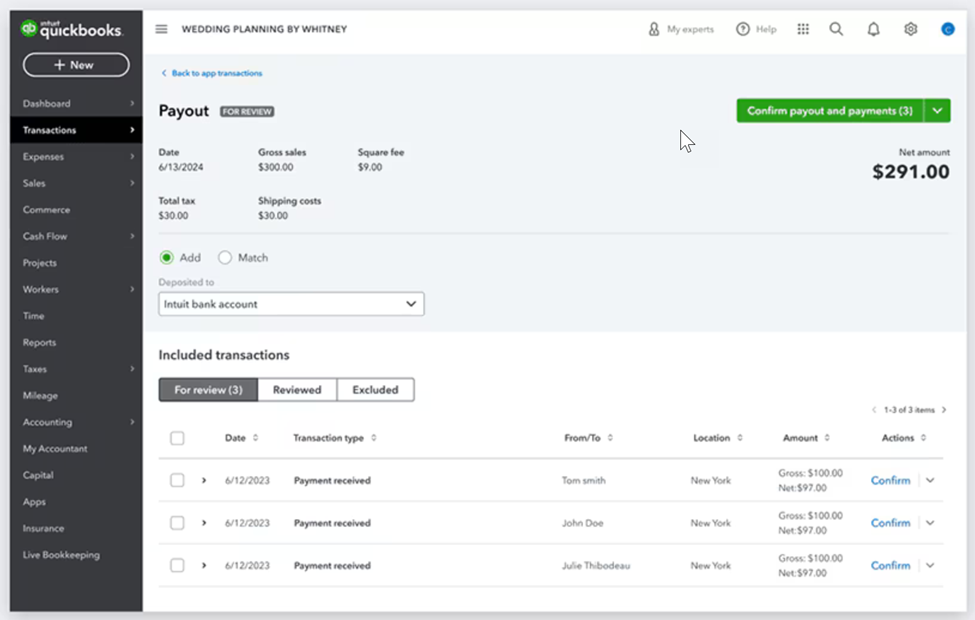Confirm the Julie Thibodeau payment
975x620 pixels.
[890, 565]
